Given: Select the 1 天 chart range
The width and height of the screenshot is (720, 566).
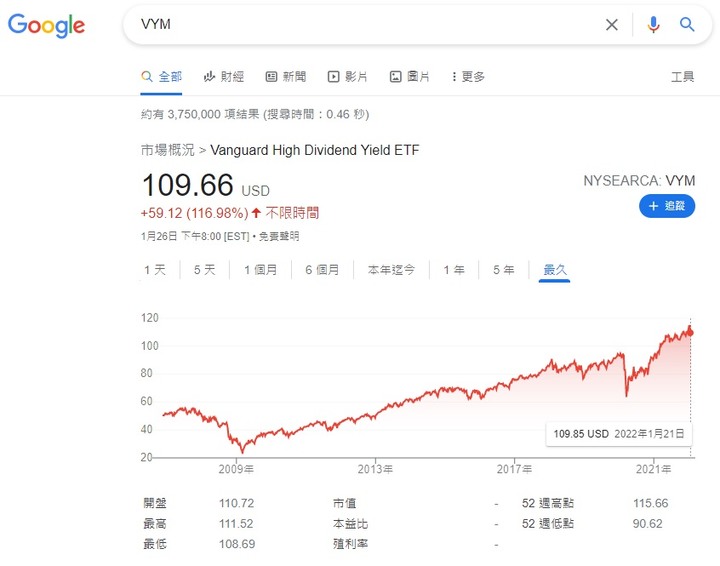Looking at the screenshot, I should 155,270.
